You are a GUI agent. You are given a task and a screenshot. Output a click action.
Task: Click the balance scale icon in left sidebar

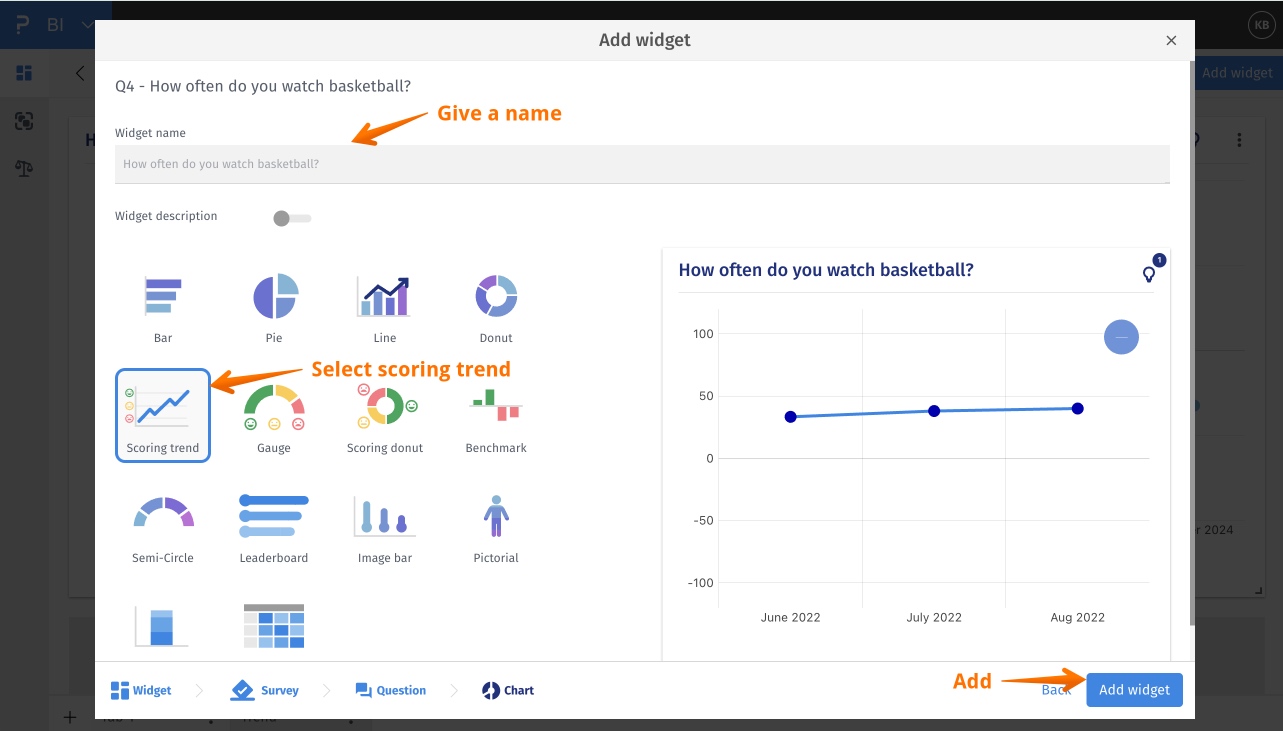click(24, 168)
